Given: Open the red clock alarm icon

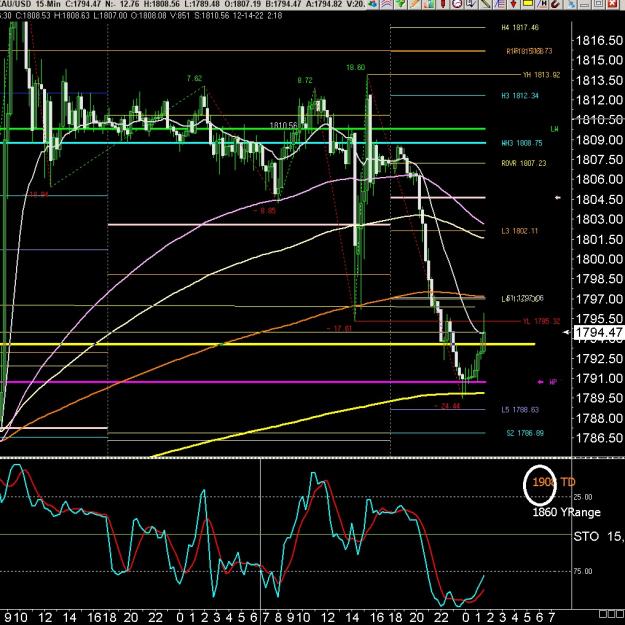Looking at the screenshot, I should pos(457,4).
